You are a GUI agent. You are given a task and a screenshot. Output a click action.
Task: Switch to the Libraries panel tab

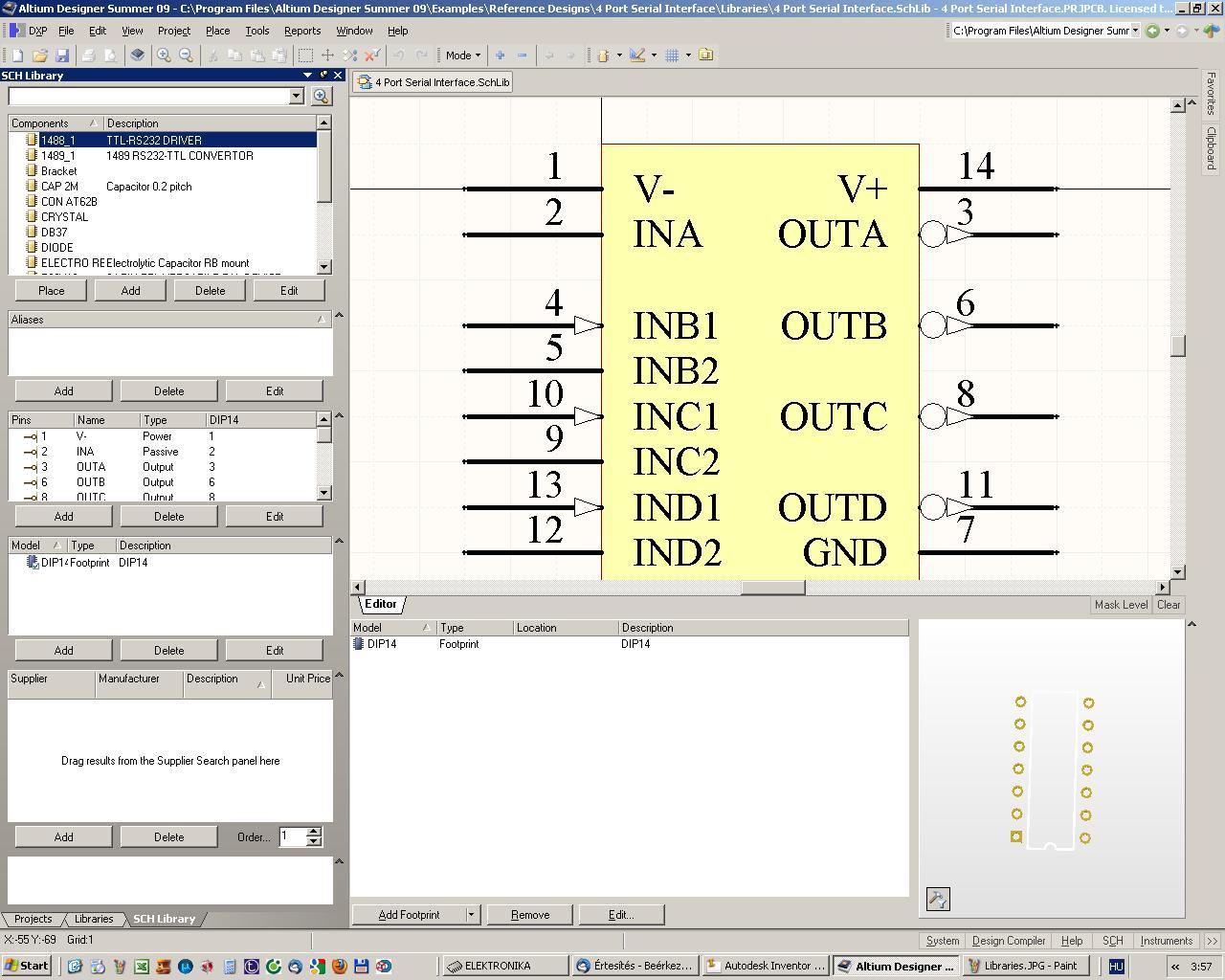pos(94,919)
